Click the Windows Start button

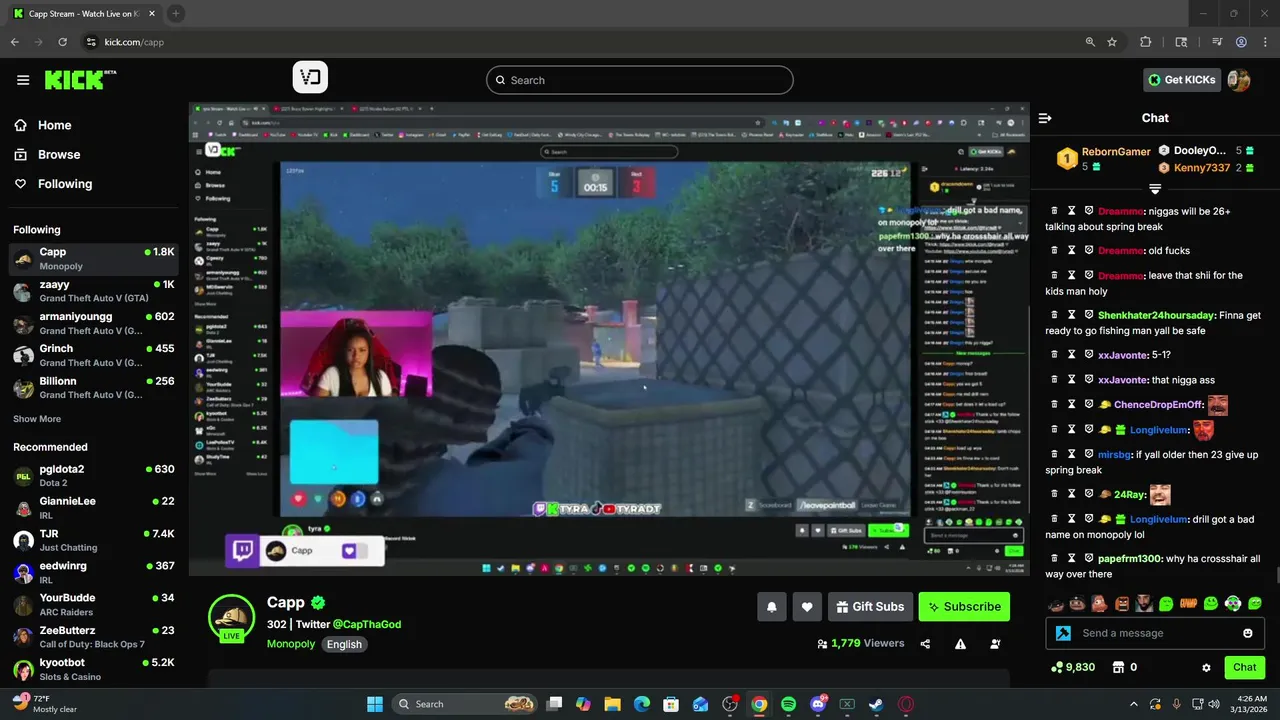(x=375, y=704)
